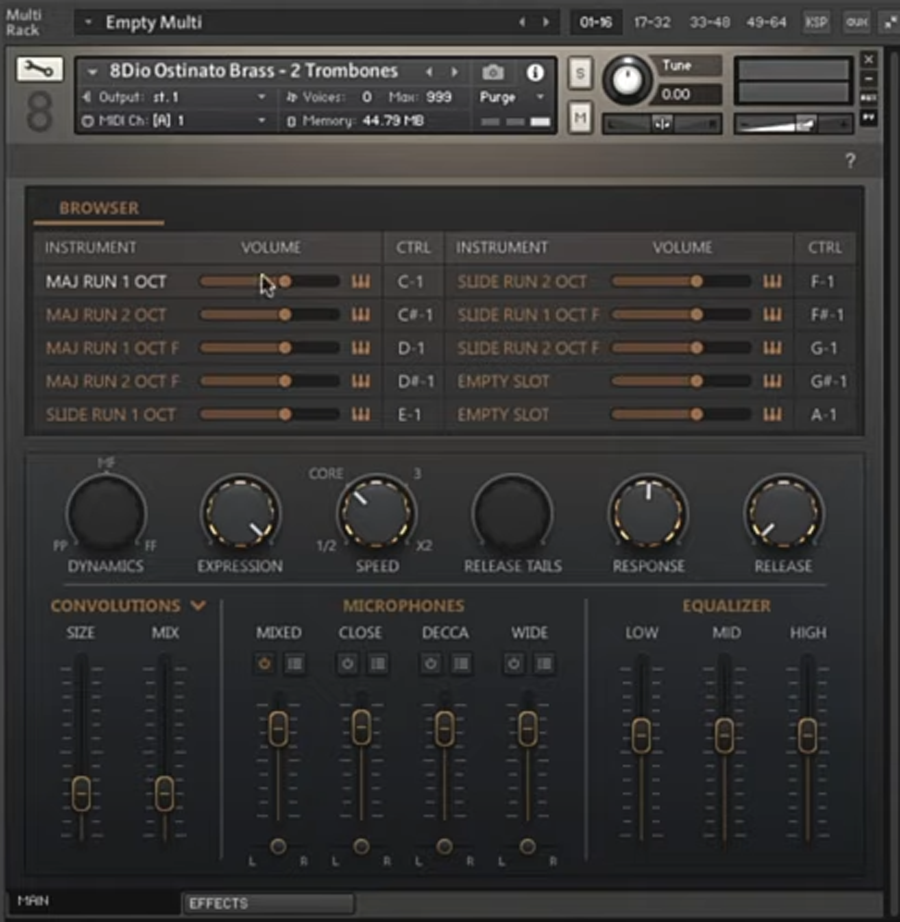Image resolution: width=900 pixels, height=922 pixels.
Task: Toggle the Mute M button
Action: [x=580, y=118]
